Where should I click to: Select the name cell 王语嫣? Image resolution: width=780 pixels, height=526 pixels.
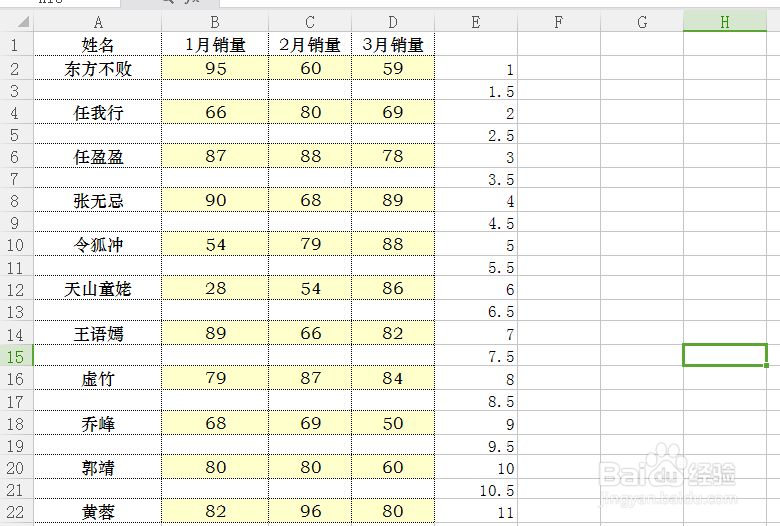(x=98, y=333)
